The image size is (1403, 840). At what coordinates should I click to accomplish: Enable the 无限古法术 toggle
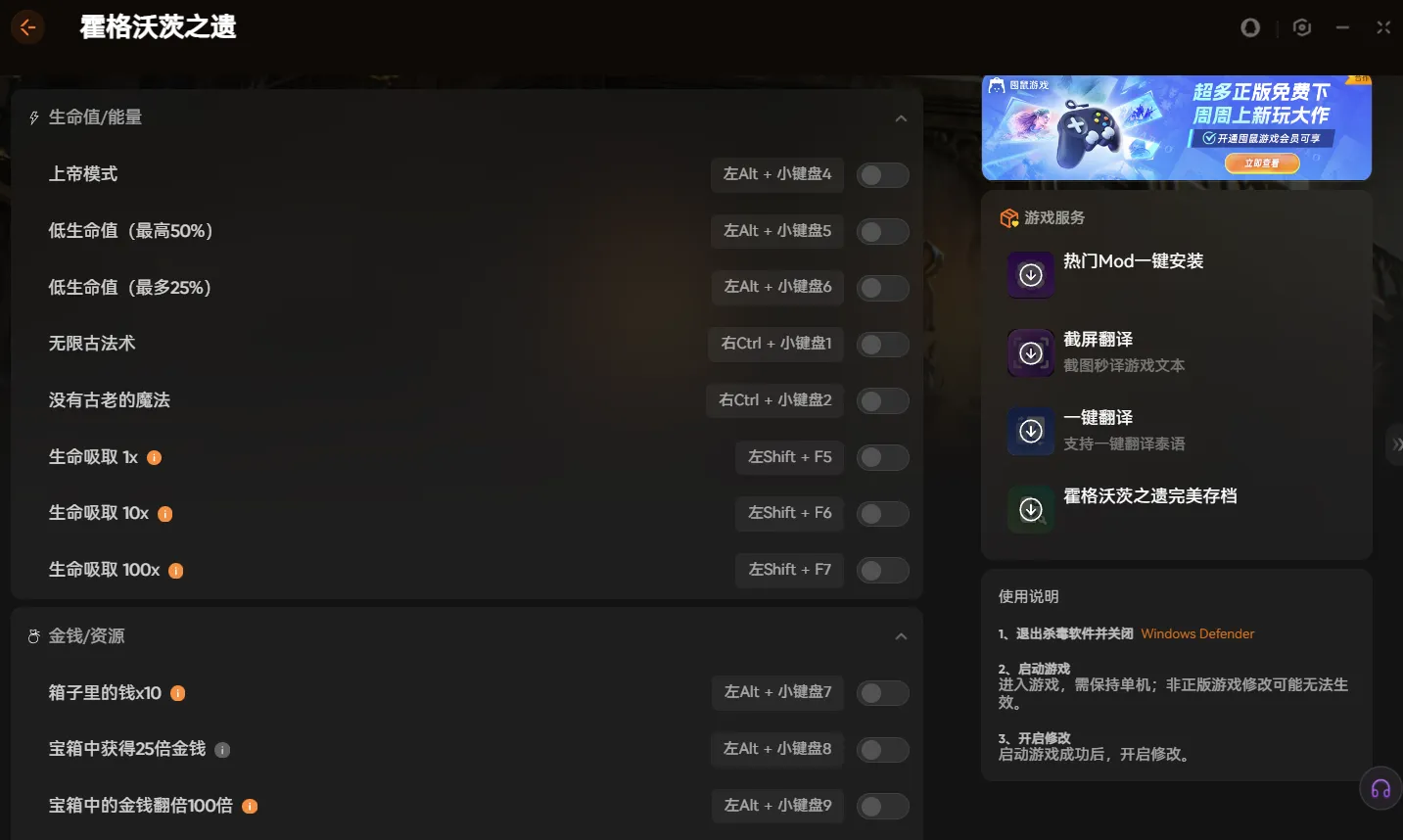point(882,344)
